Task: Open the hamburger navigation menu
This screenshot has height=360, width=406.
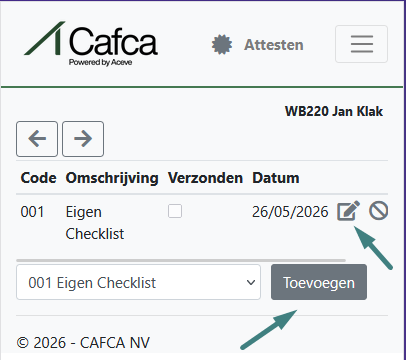Action: [x=361, y=44]
